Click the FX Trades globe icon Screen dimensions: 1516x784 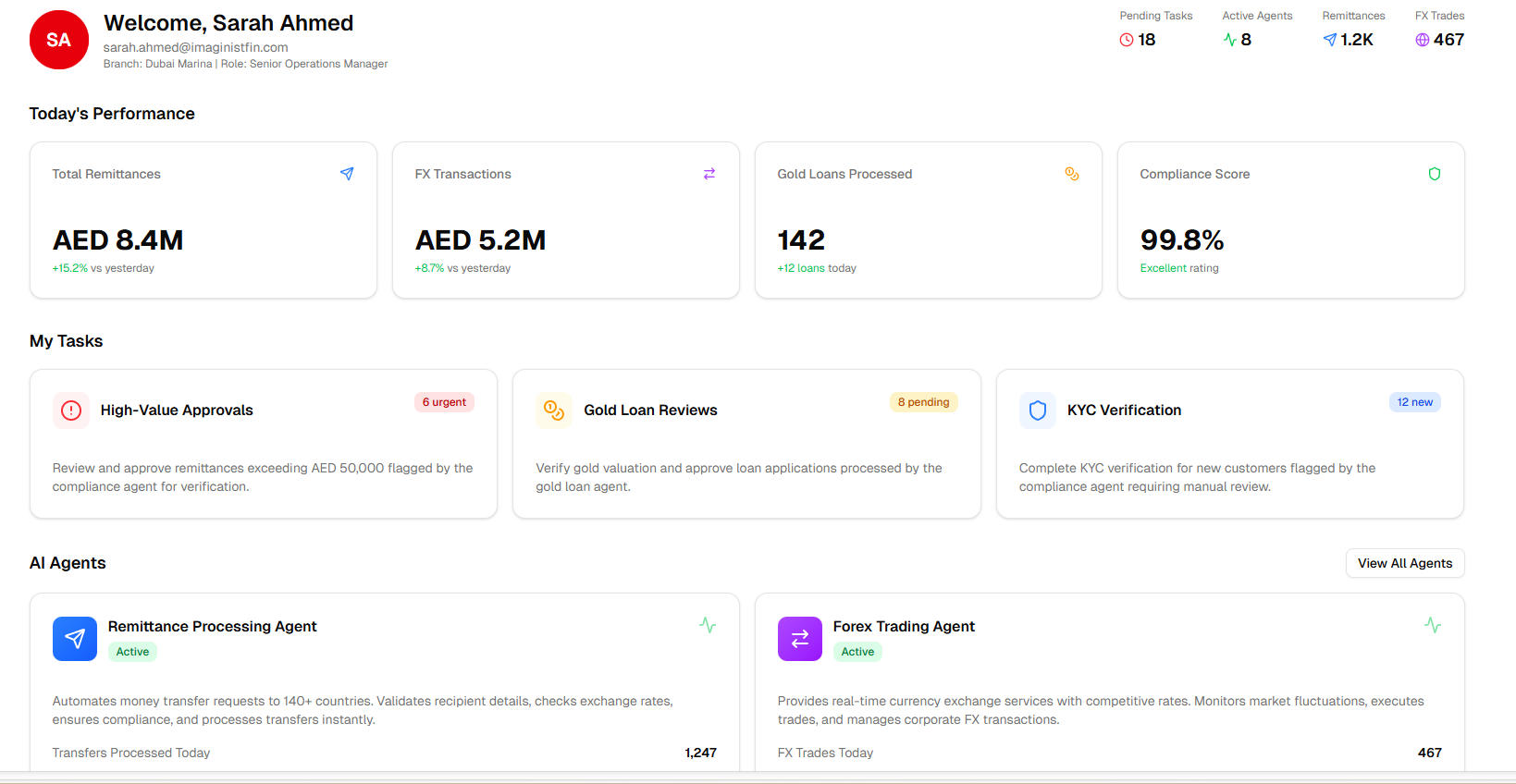click(1423, 40)
